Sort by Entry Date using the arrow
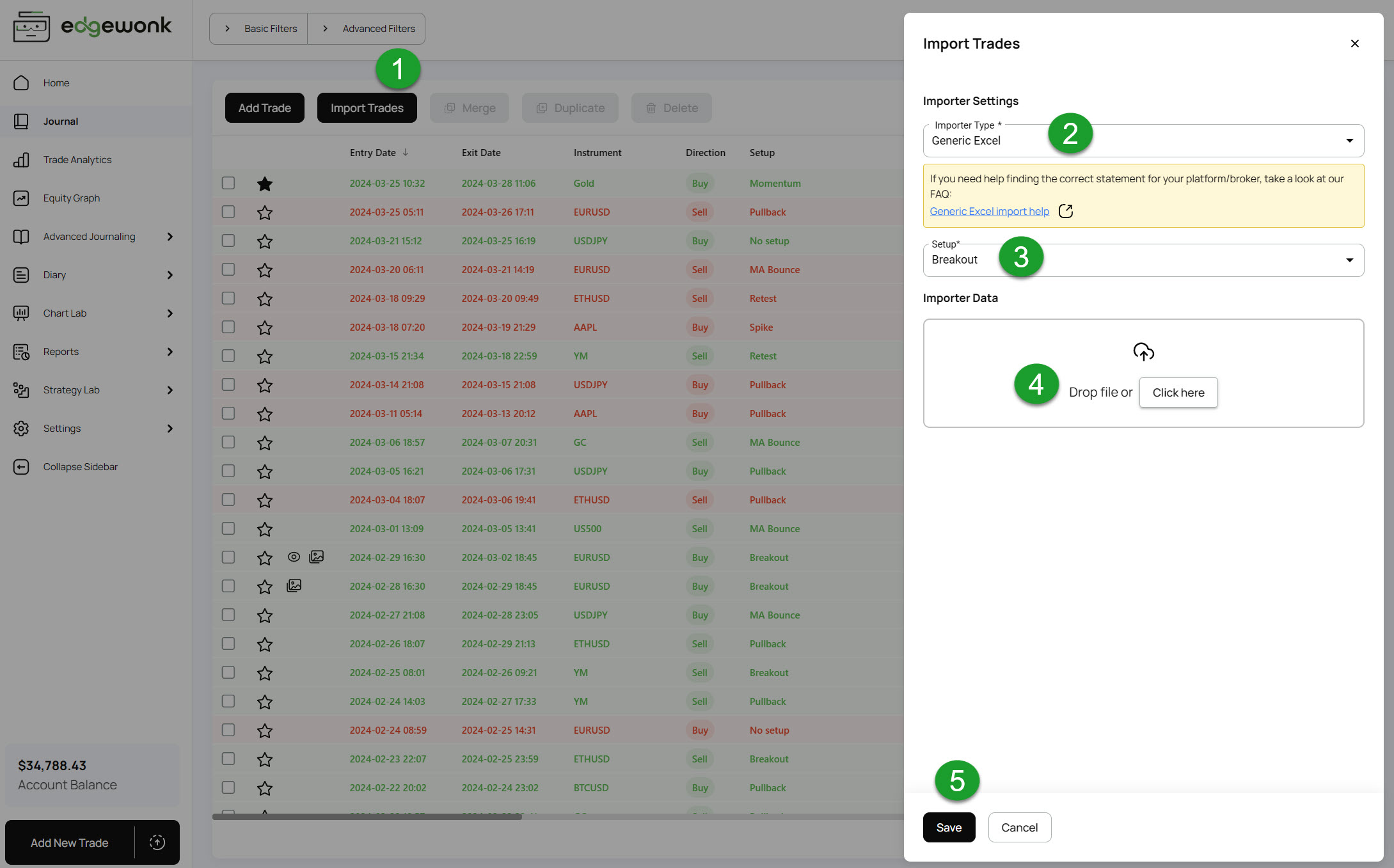 406,152
